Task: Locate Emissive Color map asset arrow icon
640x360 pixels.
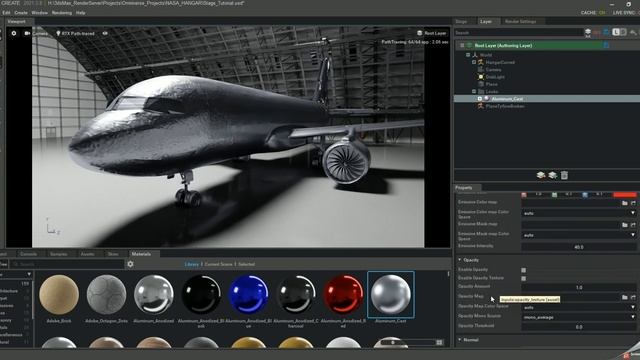Action: 633,203
